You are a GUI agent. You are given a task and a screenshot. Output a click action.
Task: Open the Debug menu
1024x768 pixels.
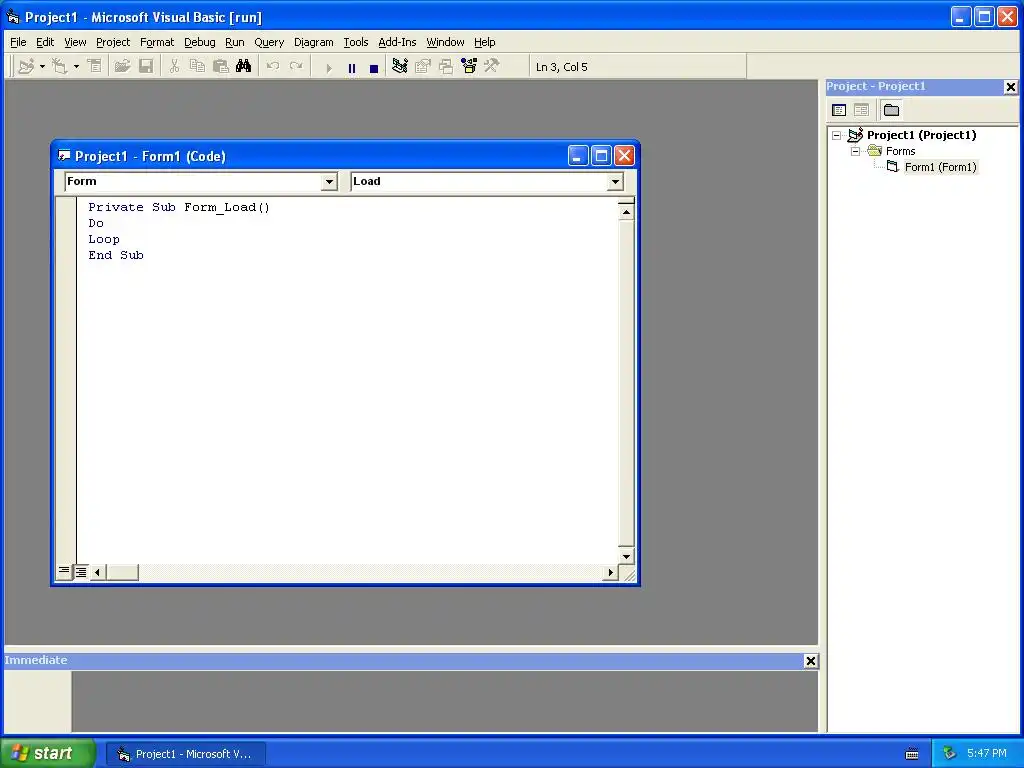click(x=200, y=42)
